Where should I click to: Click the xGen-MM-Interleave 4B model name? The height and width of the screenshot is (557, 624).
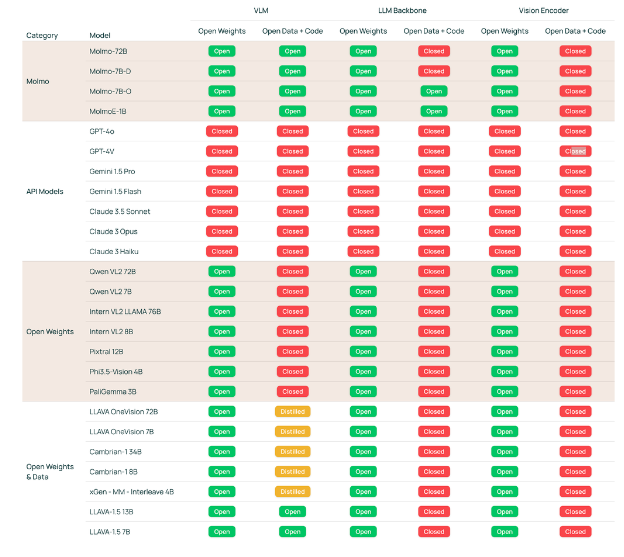[x=132, y=492]
